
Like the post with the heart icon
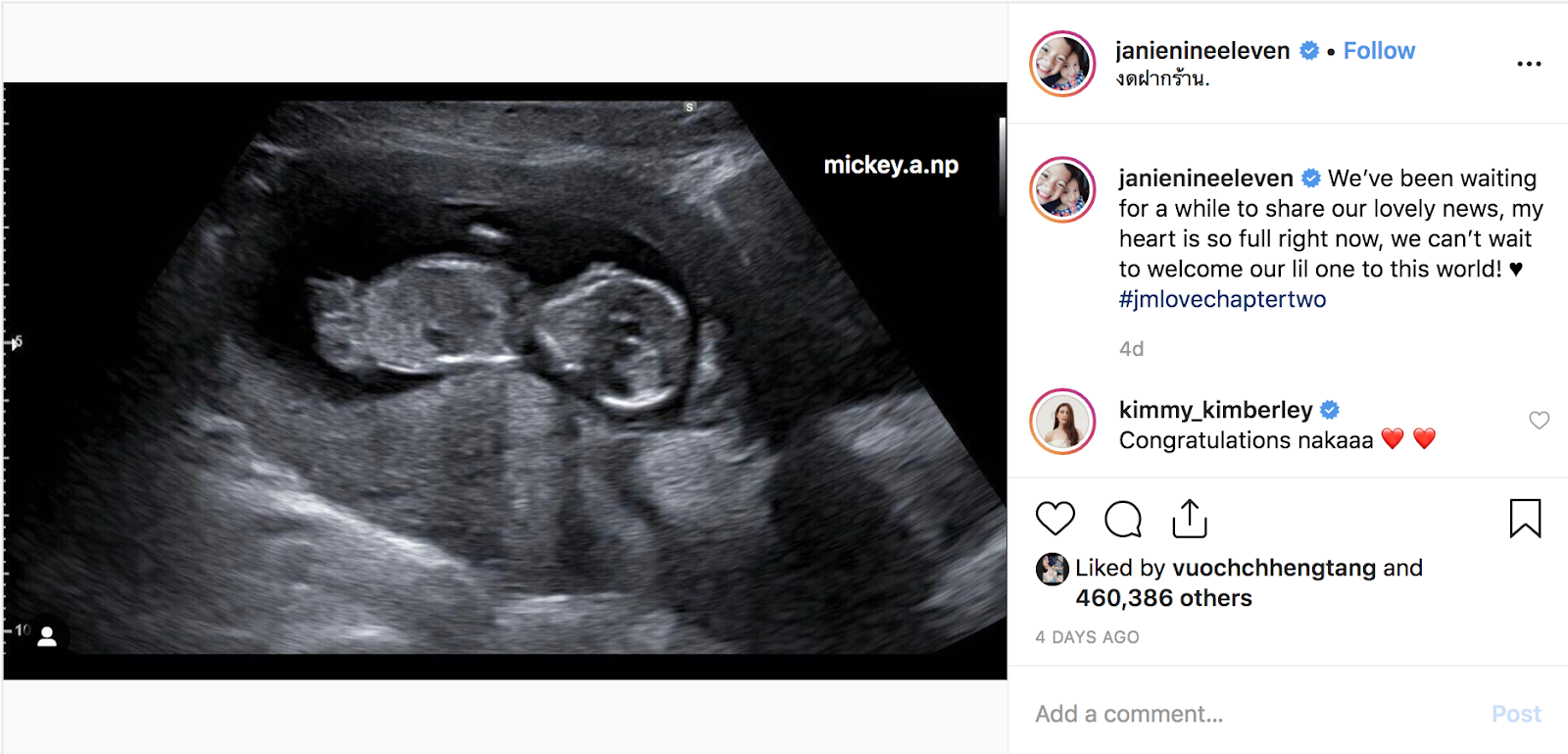tap(1055, 519)
